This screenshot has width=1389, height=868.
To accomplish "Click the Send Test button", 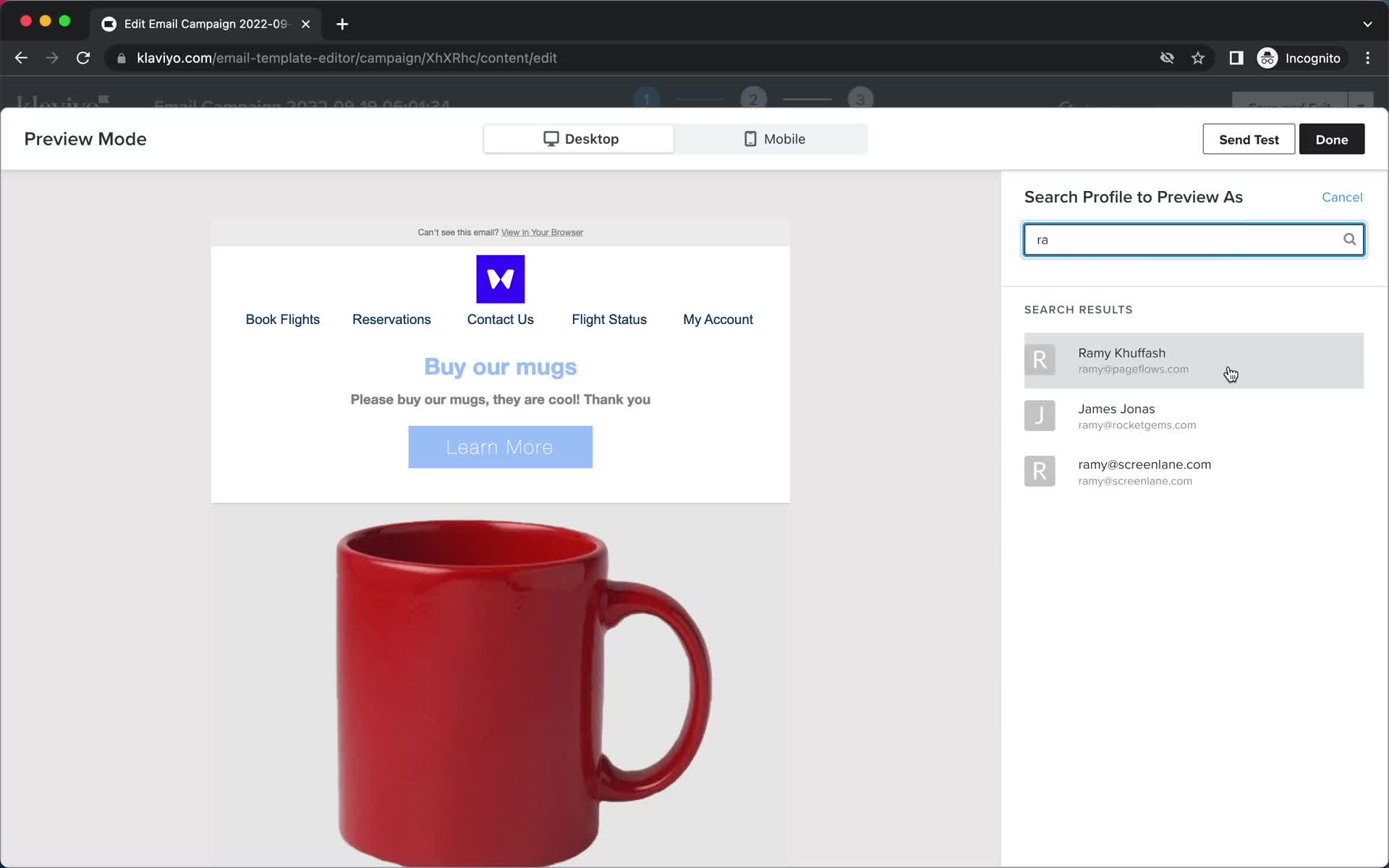I will point(1249,139).
